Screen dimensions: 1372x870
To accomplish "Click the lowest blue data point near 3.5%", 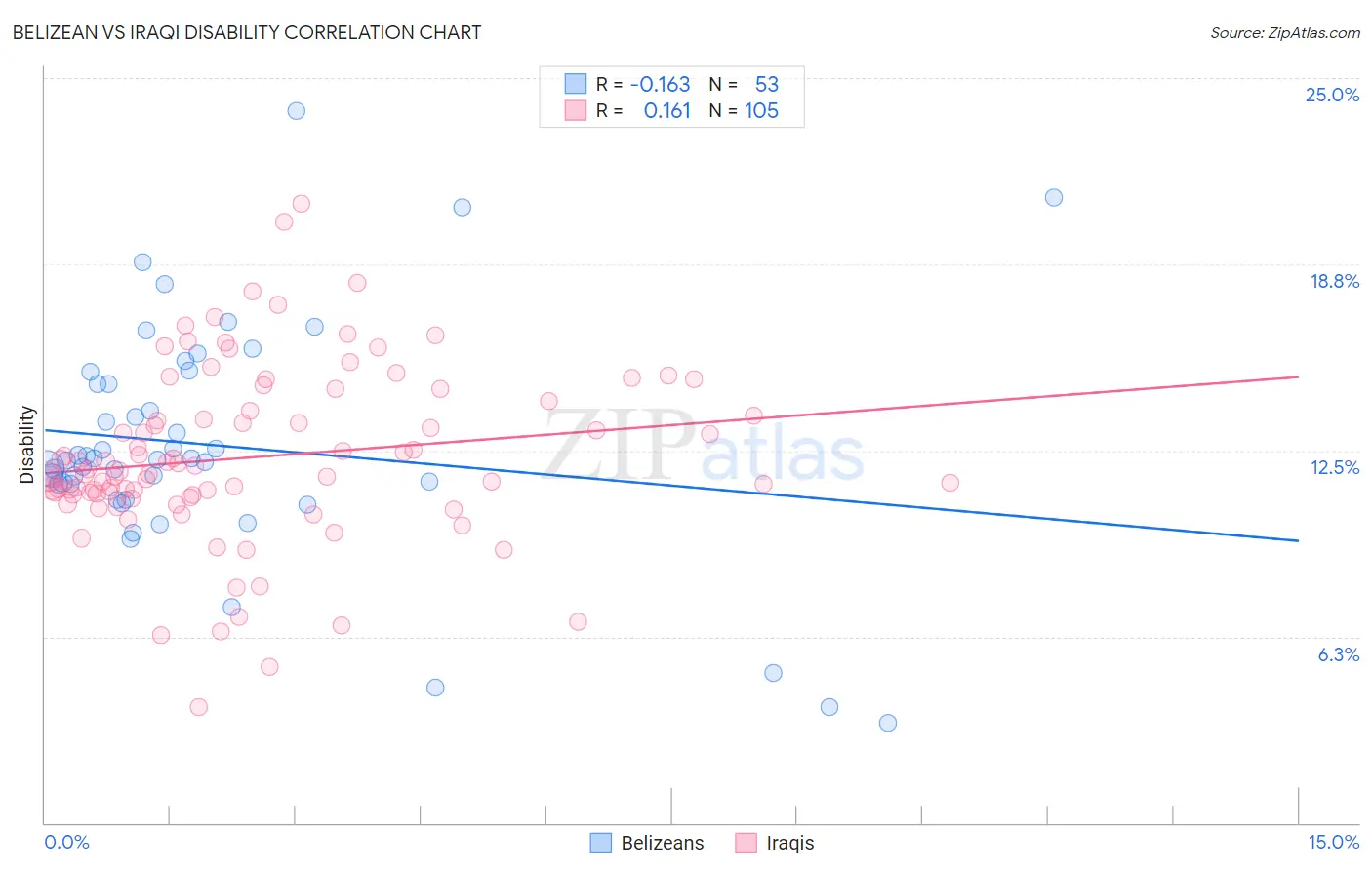I will [888, 723].
